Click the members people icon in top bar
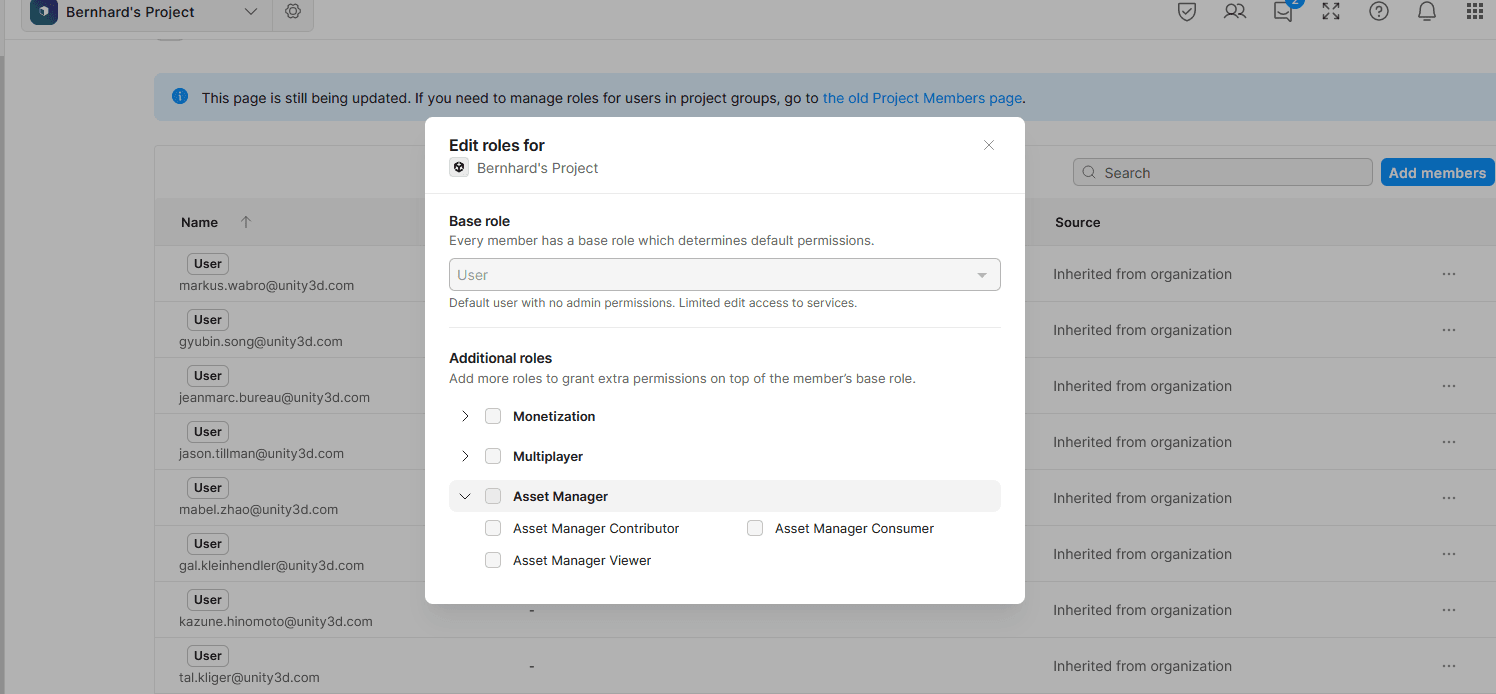Viewport: 1496px width, 694px height. [x=1234, y=12]
